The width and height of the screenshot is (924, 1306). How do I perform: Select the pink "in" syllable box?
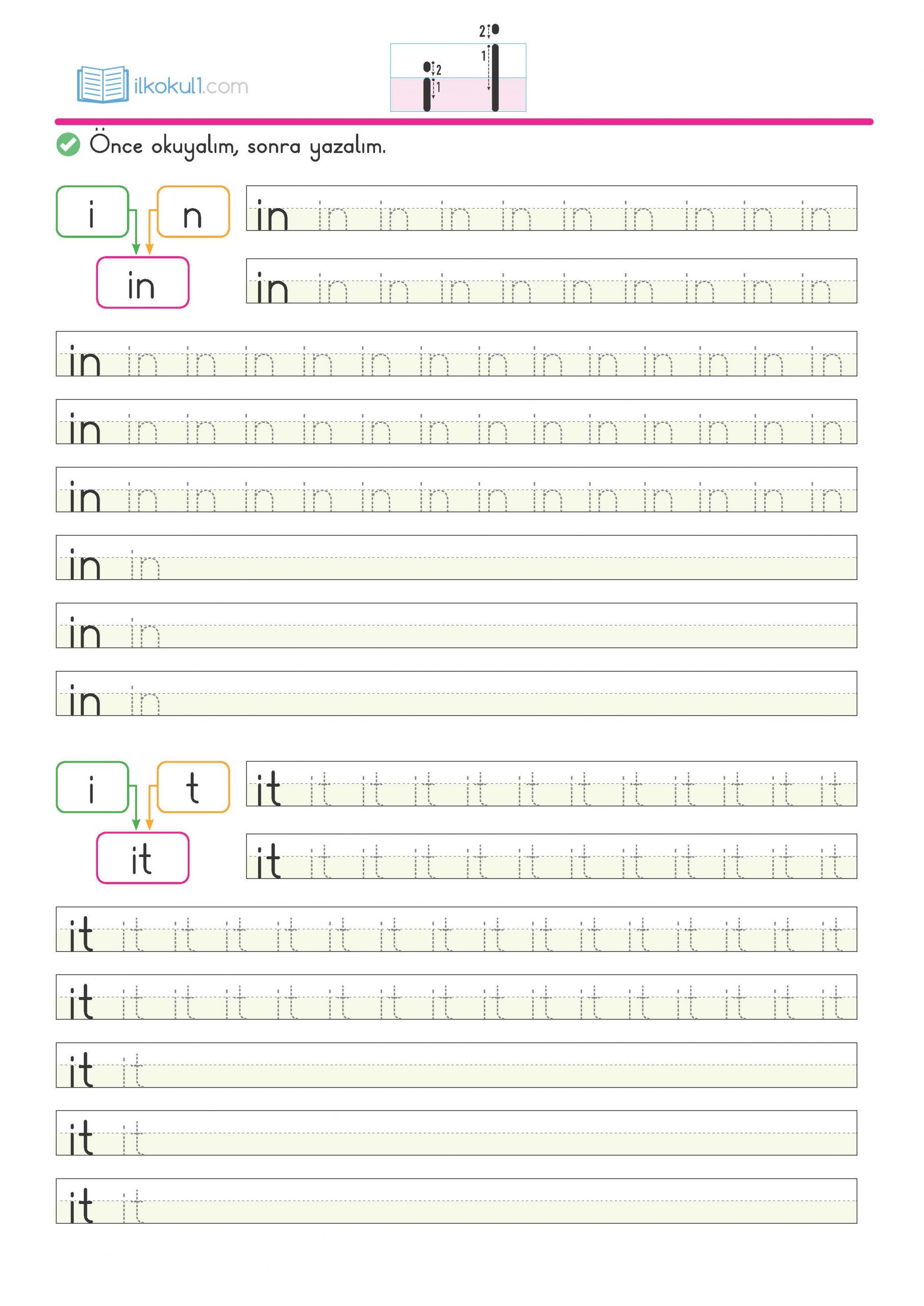[142, 283]
